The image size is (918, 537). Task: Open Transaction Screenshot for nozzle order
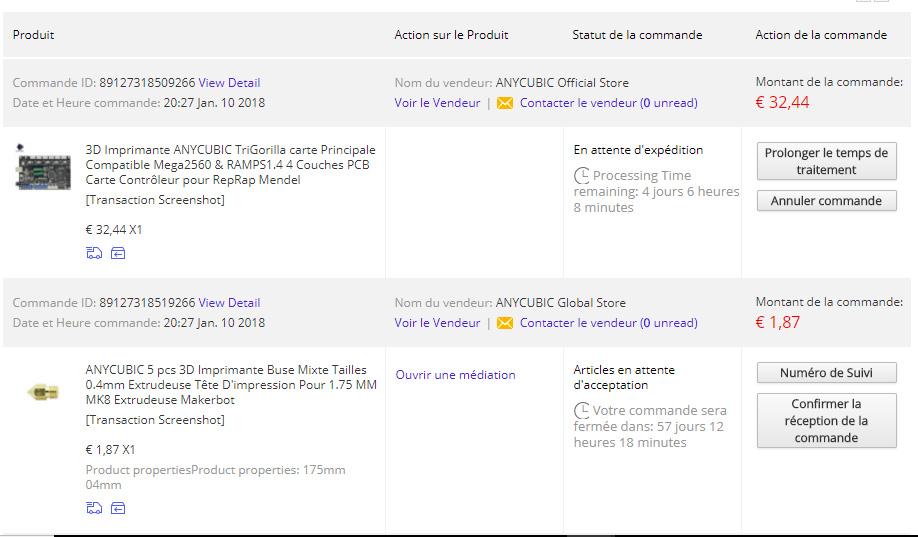coord(155,420)
